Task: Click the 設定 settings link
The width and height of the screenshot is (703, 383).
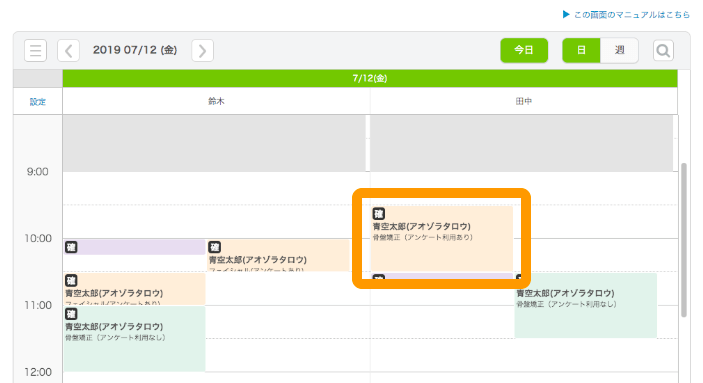Action: (38, 102)
